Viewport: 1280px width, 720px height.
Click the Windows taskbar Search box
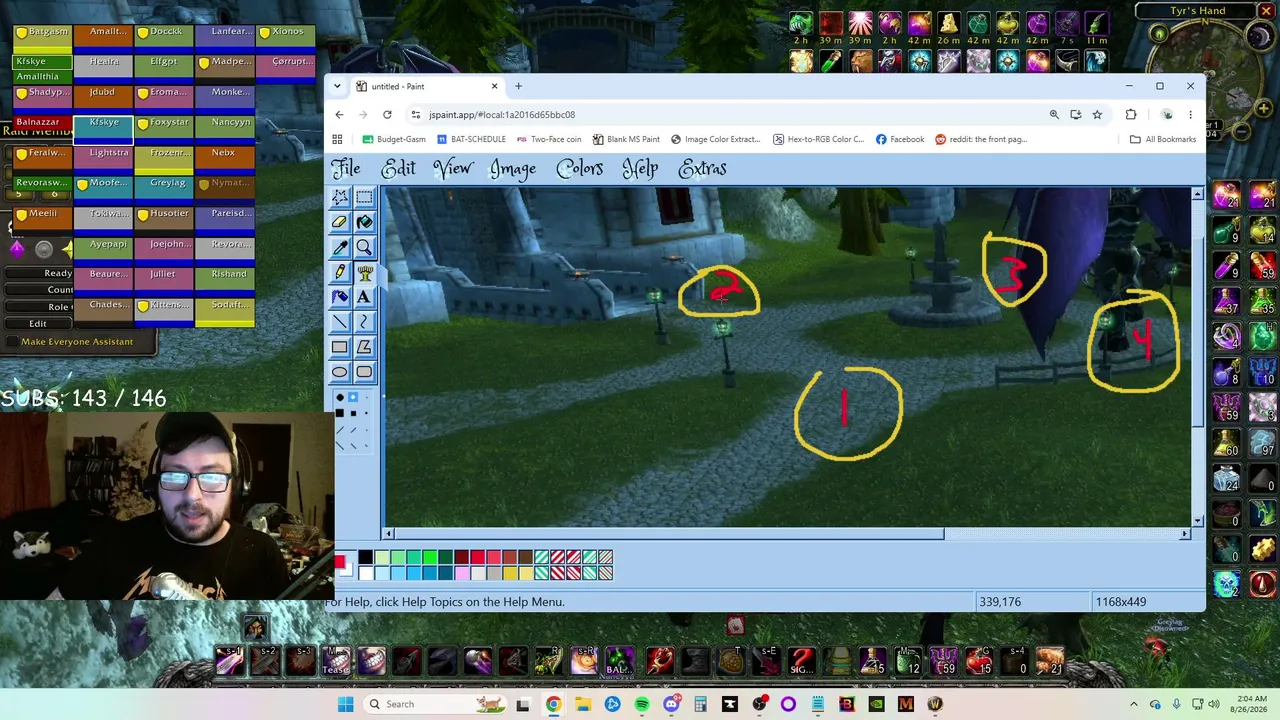435,704
